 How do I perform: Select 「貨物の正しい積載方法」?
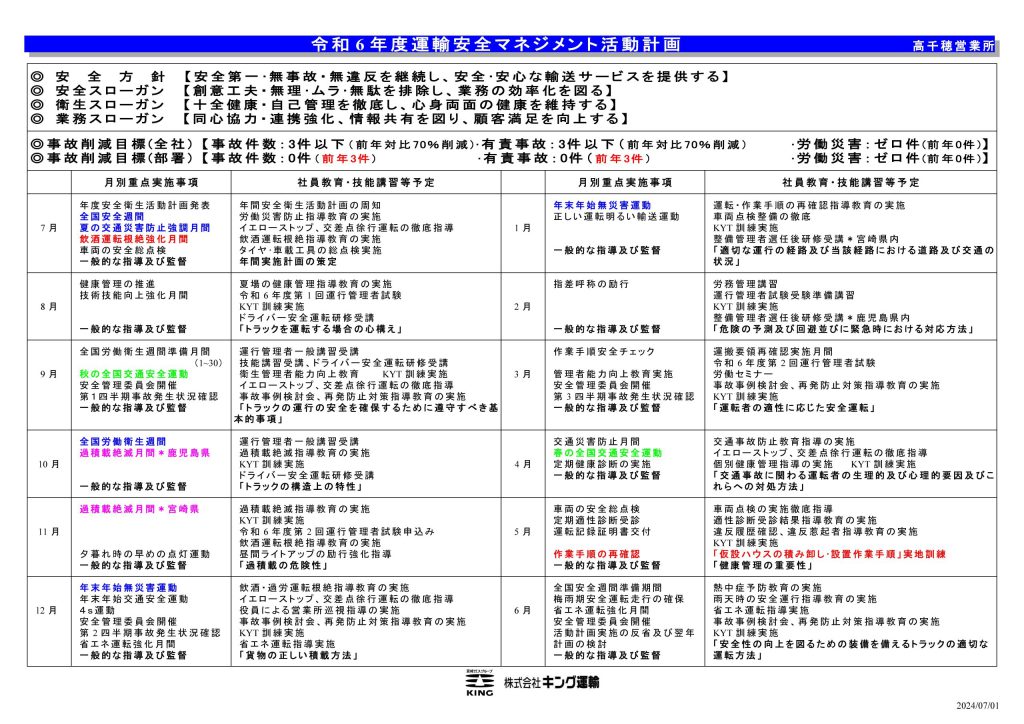pyautogui.click(x=298, y=655)
